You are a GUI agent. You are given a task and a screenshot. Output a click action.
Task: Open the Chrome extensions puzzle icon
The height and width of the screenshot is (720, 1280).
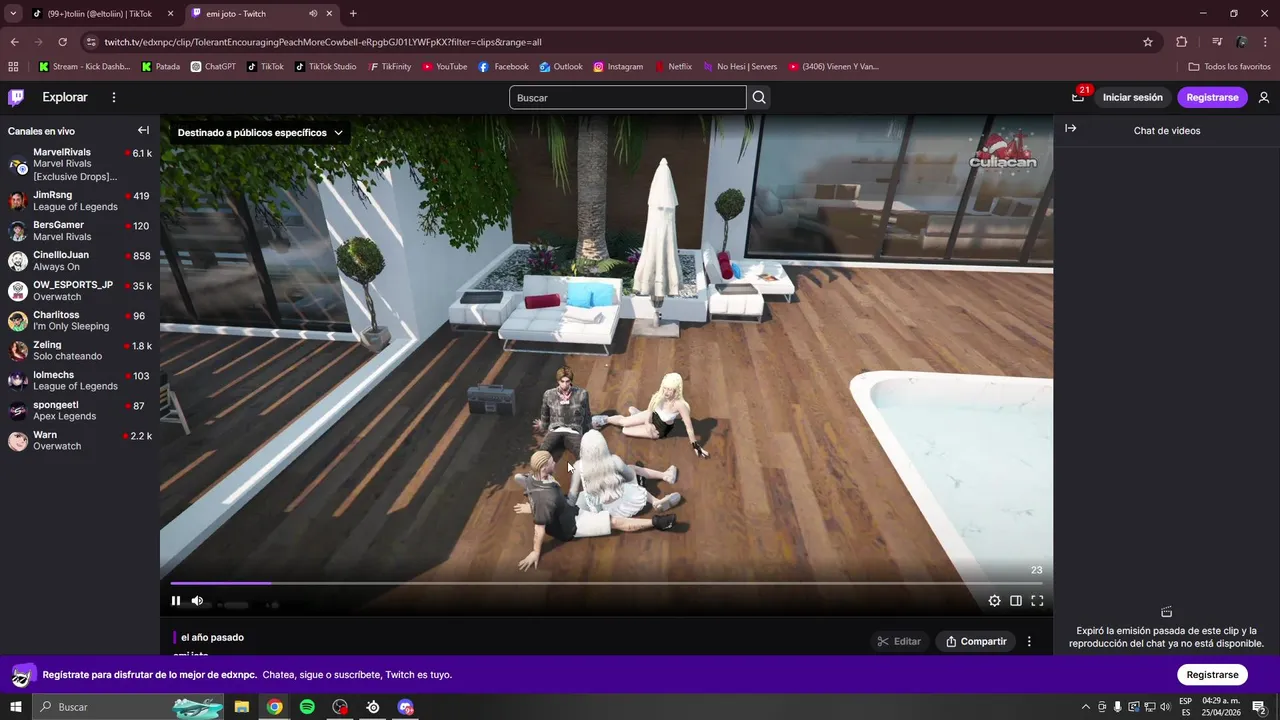(x=1182, y=42)
